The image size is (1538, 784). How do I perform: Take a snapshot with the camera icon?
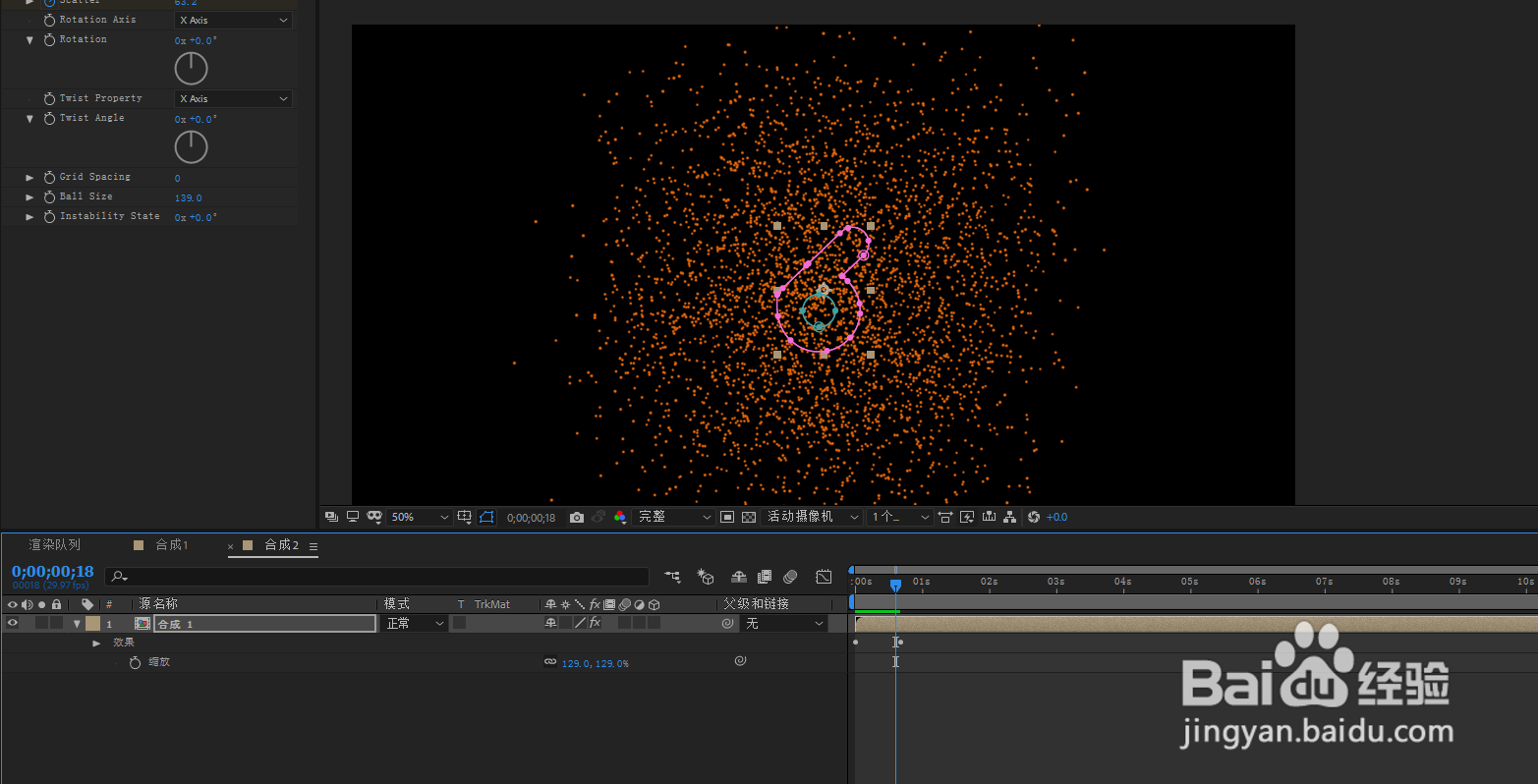pyautogui.click(x=577, y=517)
